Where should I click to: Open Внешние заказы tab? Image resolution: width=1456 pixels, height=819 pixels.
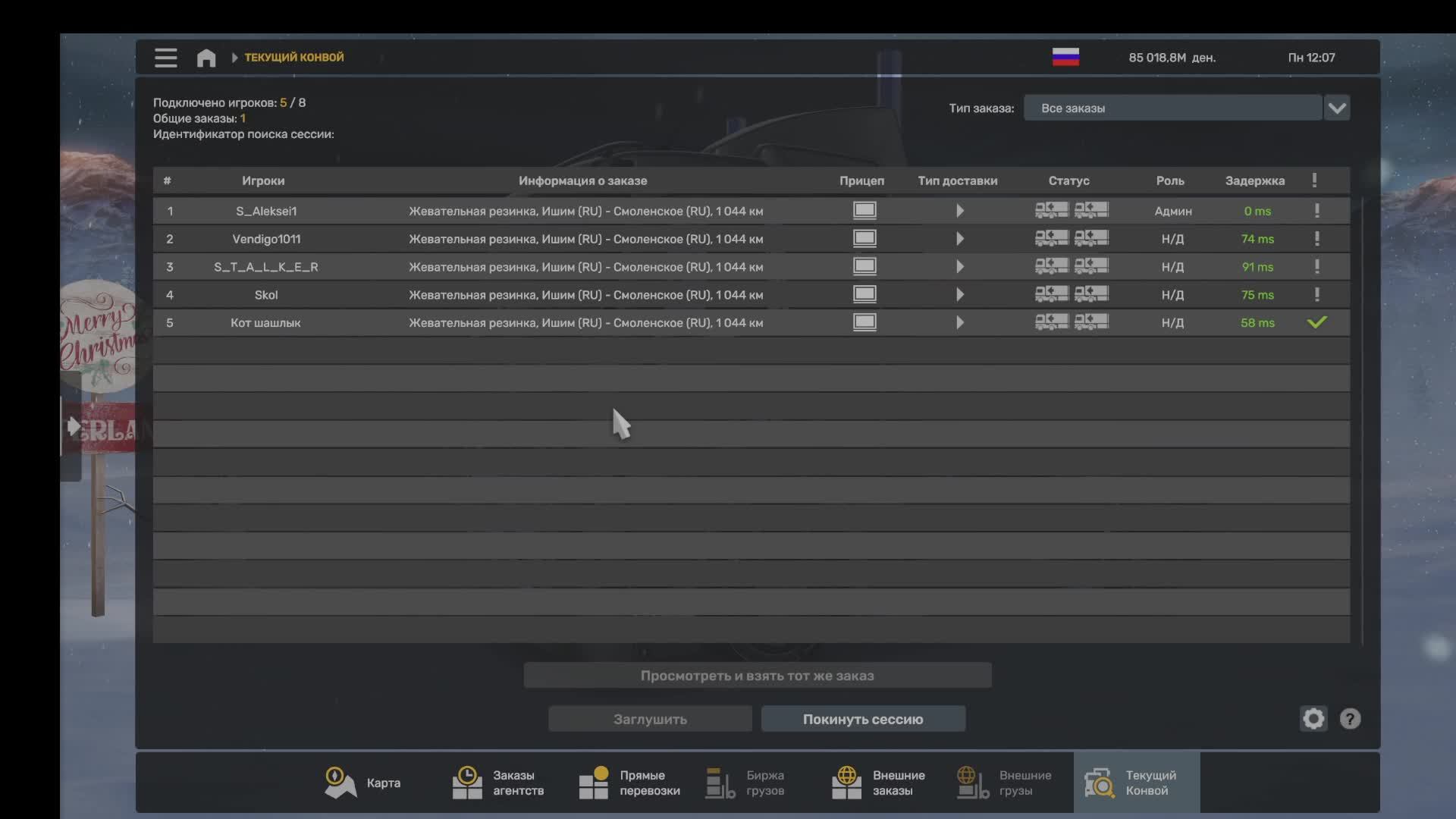[x=878, y=783]
